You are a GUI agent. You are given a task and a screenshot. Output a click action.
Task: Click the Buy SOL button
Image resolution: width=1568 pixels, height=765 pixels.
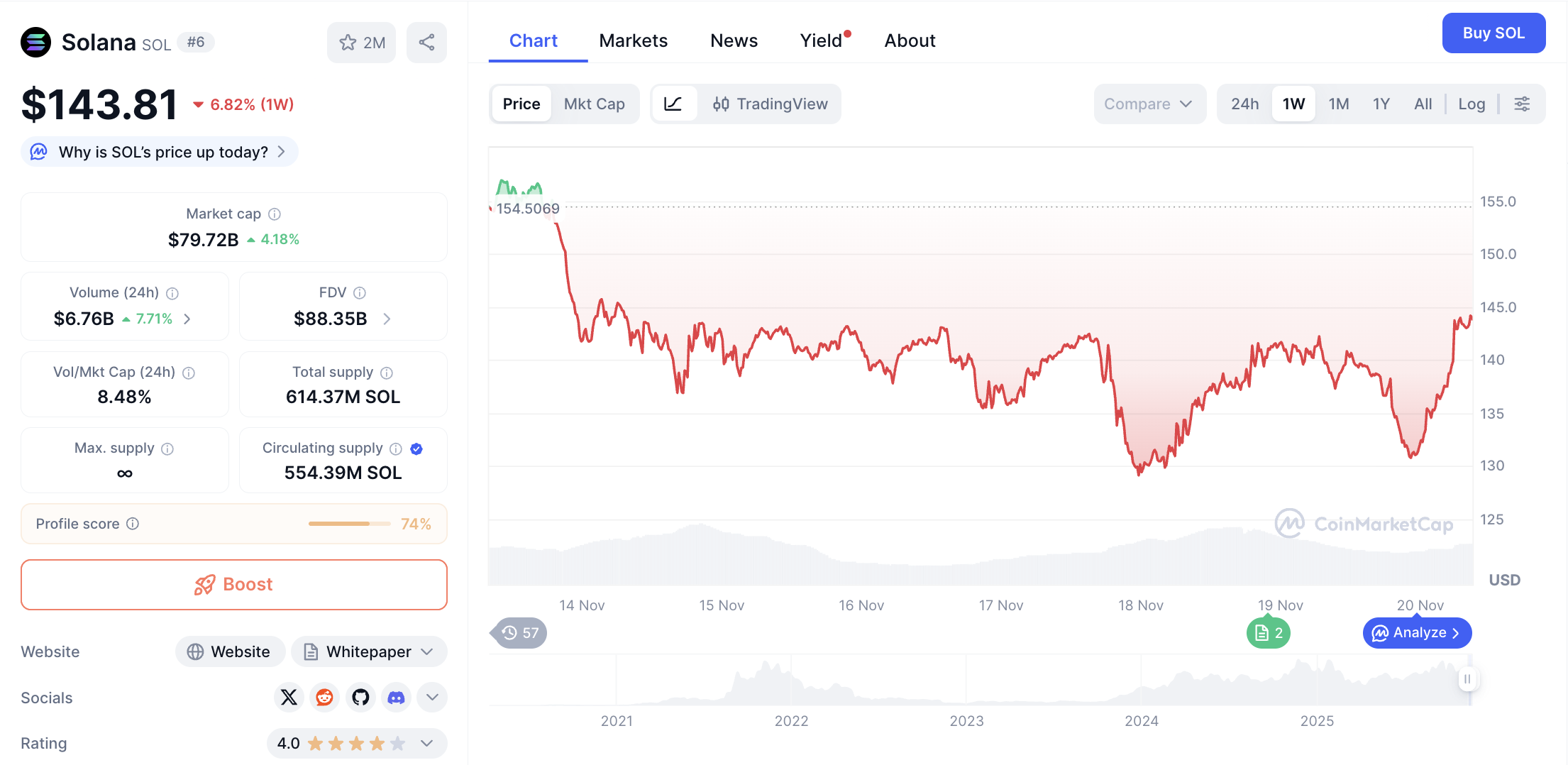(x=1493, y=33)
